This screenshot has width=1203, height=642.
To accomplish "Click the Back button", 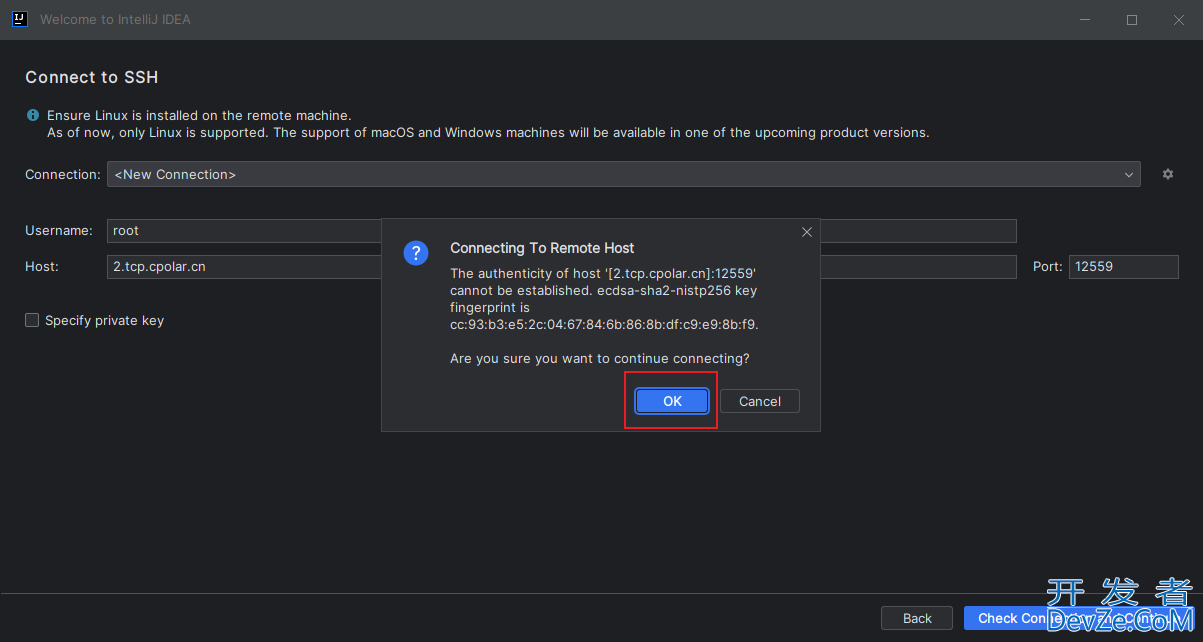I will (x=917, y=618).
